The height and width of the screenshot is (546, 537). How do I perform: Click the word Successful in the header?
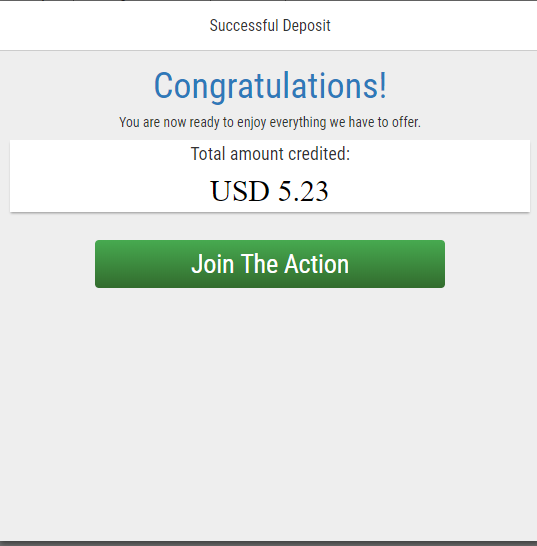point(243,25)
